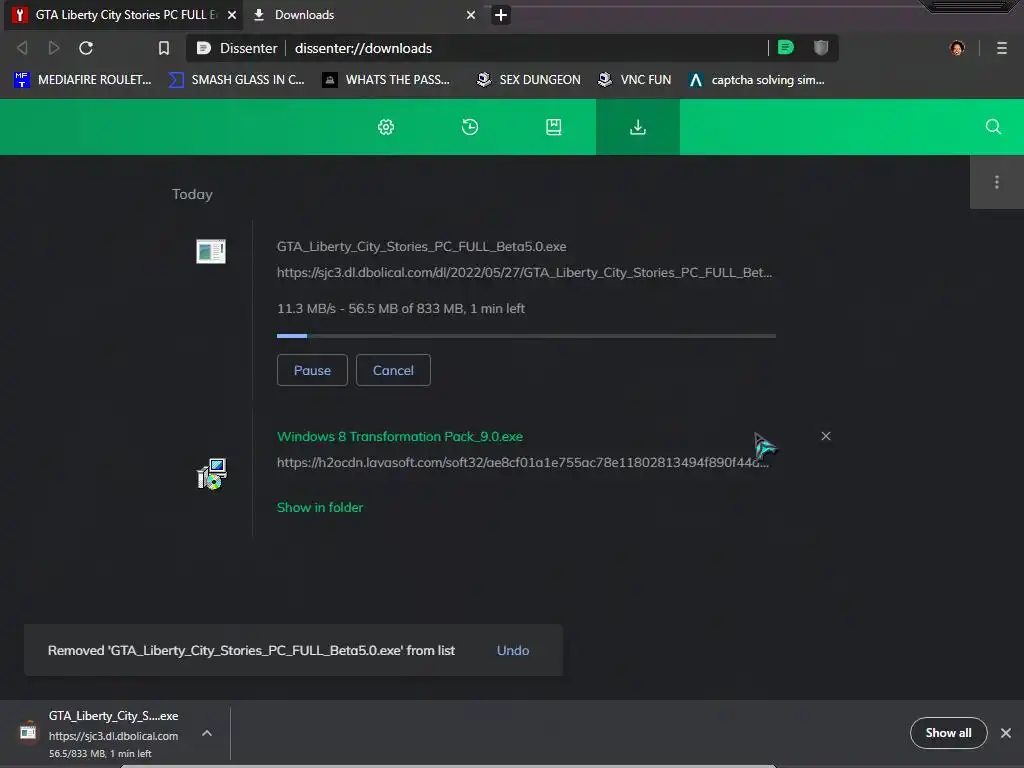Click the Dissenter site label in address bar

tap(237, 48)
